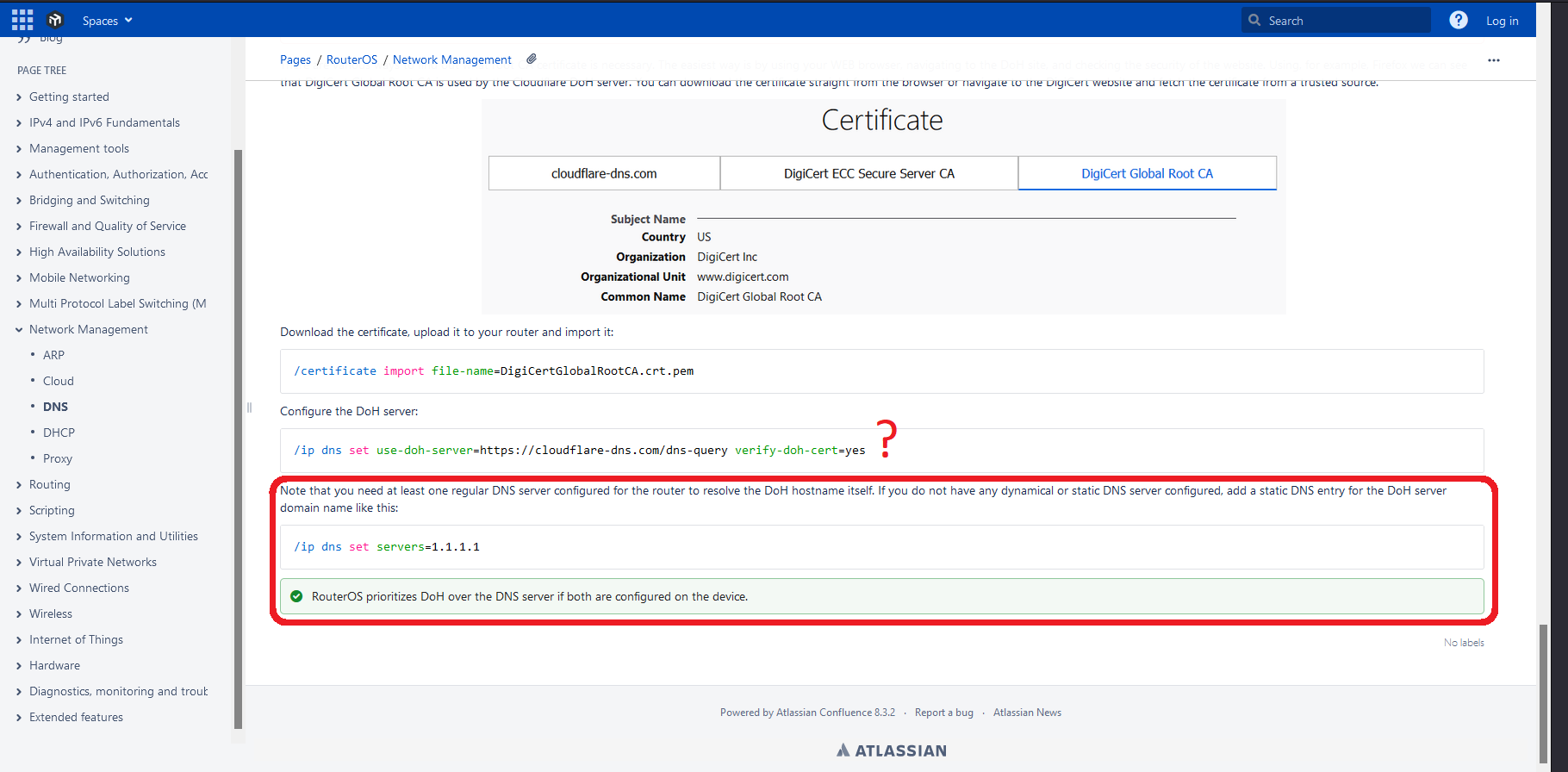
Task: Click the DigiCert Global Root CA tab
Action: 1147,173
